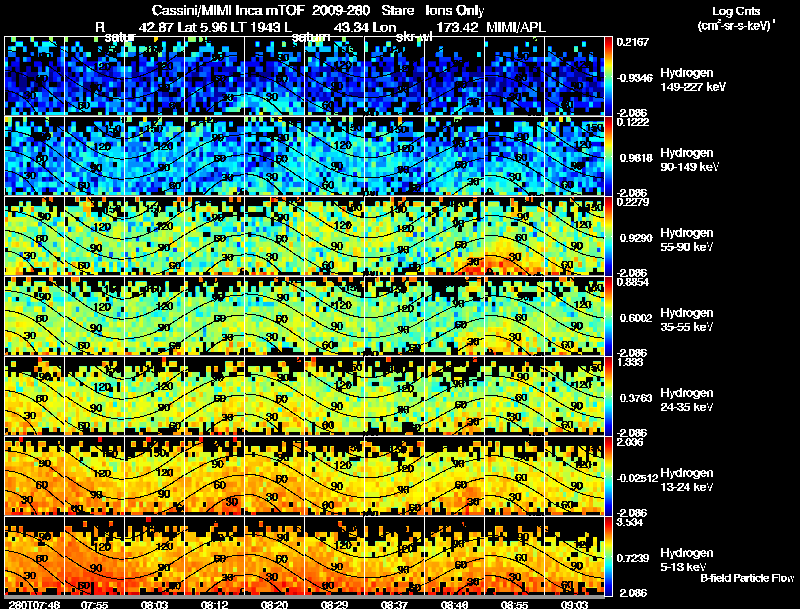Viewport: 800px width, 609px height.
Task: Click the color bar of the 149-227 keV row
Action: pyautogui.click(x=608, y=76)
